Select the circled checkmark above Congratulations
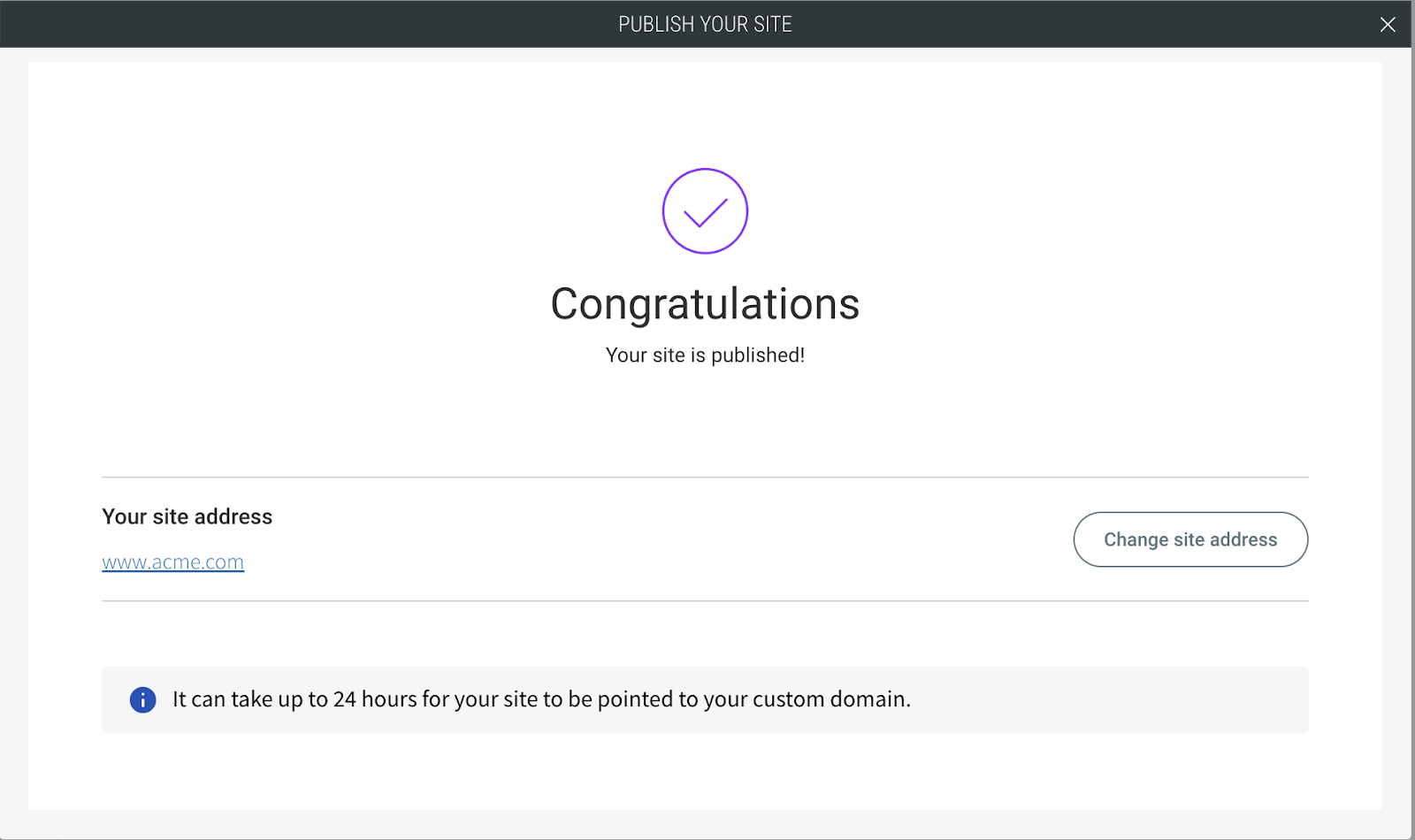This screenshot has width=1415, height=840. pos(705,211)
